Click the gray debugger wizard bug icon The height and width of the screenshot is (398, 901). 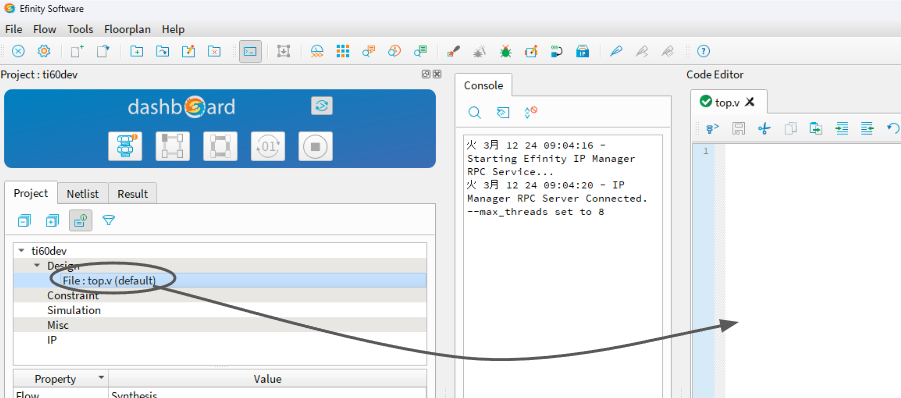tap(479, 51)
